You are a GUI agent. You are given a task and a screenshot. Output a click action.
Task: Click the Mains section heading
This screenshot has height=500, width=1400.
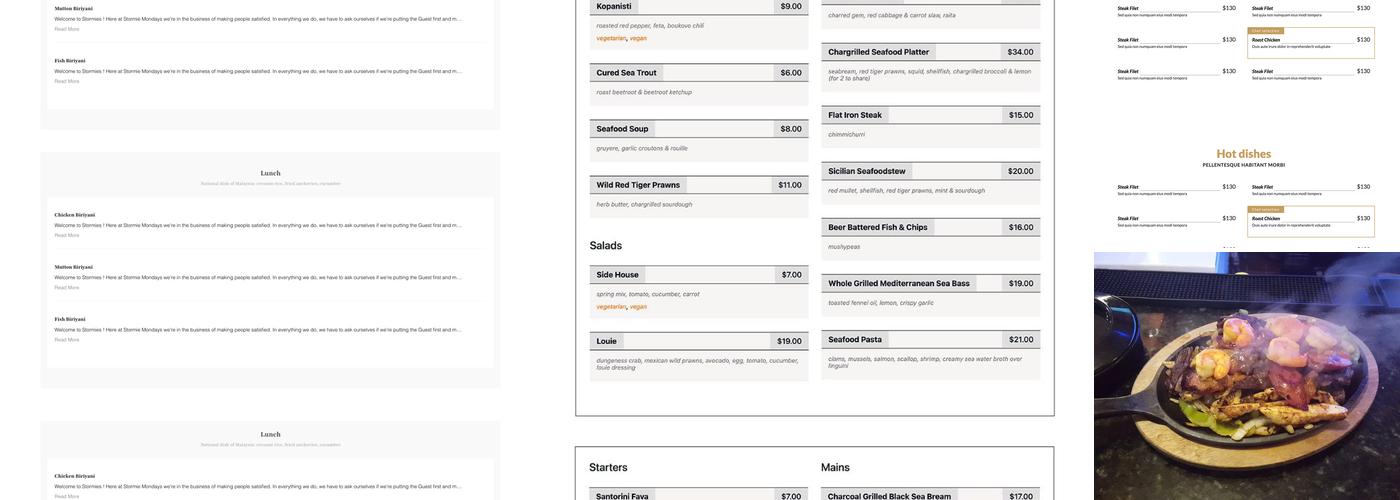835,467
